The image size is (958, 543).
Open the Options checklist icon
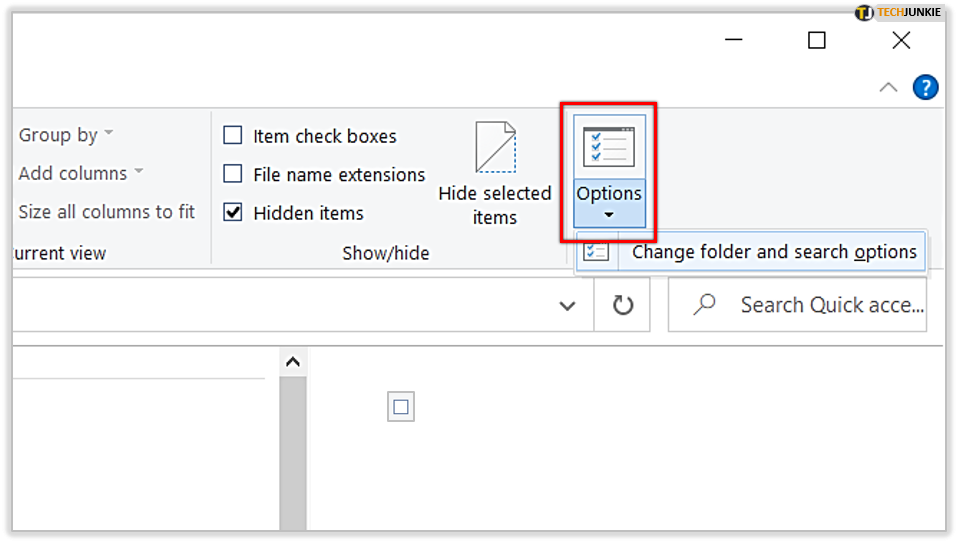coord(609,147)
